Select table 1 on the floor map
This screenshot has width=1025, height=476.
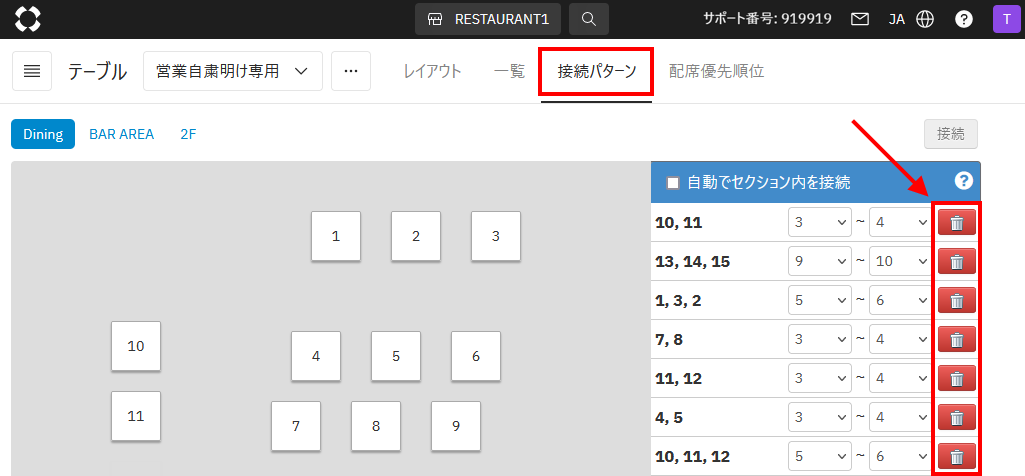[336, 236]
